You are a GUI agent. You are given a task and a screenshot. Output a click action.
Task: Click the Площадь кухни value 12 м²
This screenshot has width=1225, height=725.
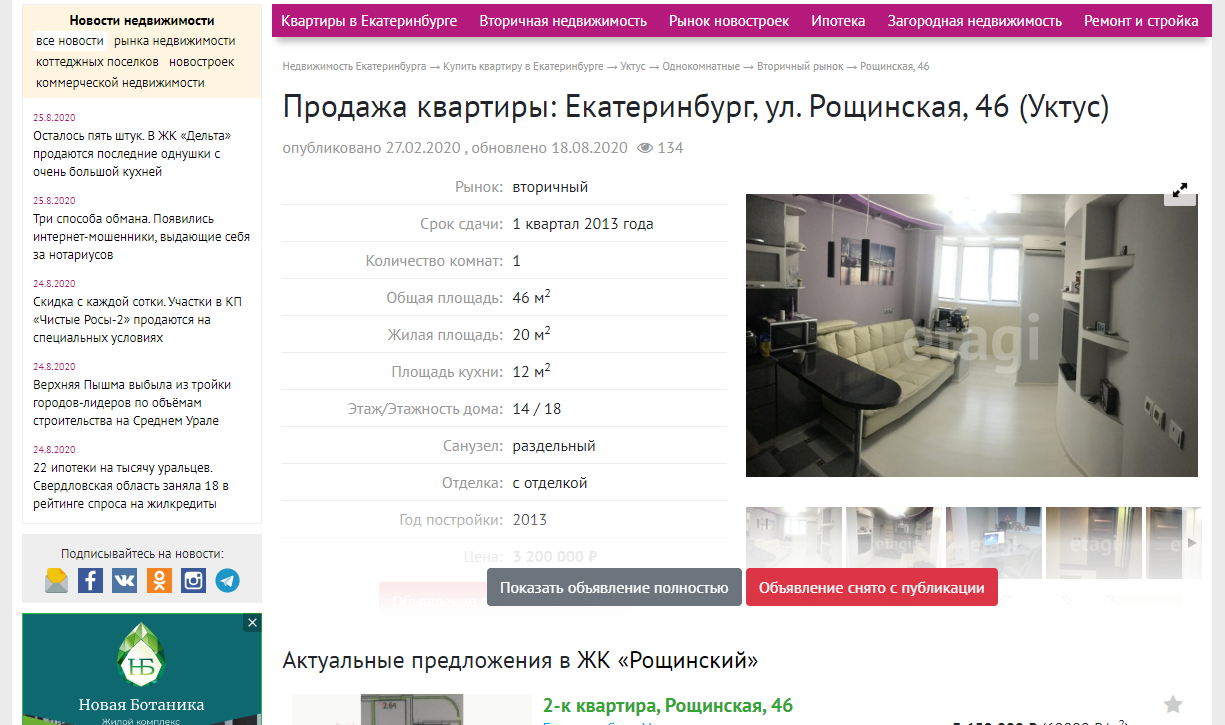pos(532,371)
